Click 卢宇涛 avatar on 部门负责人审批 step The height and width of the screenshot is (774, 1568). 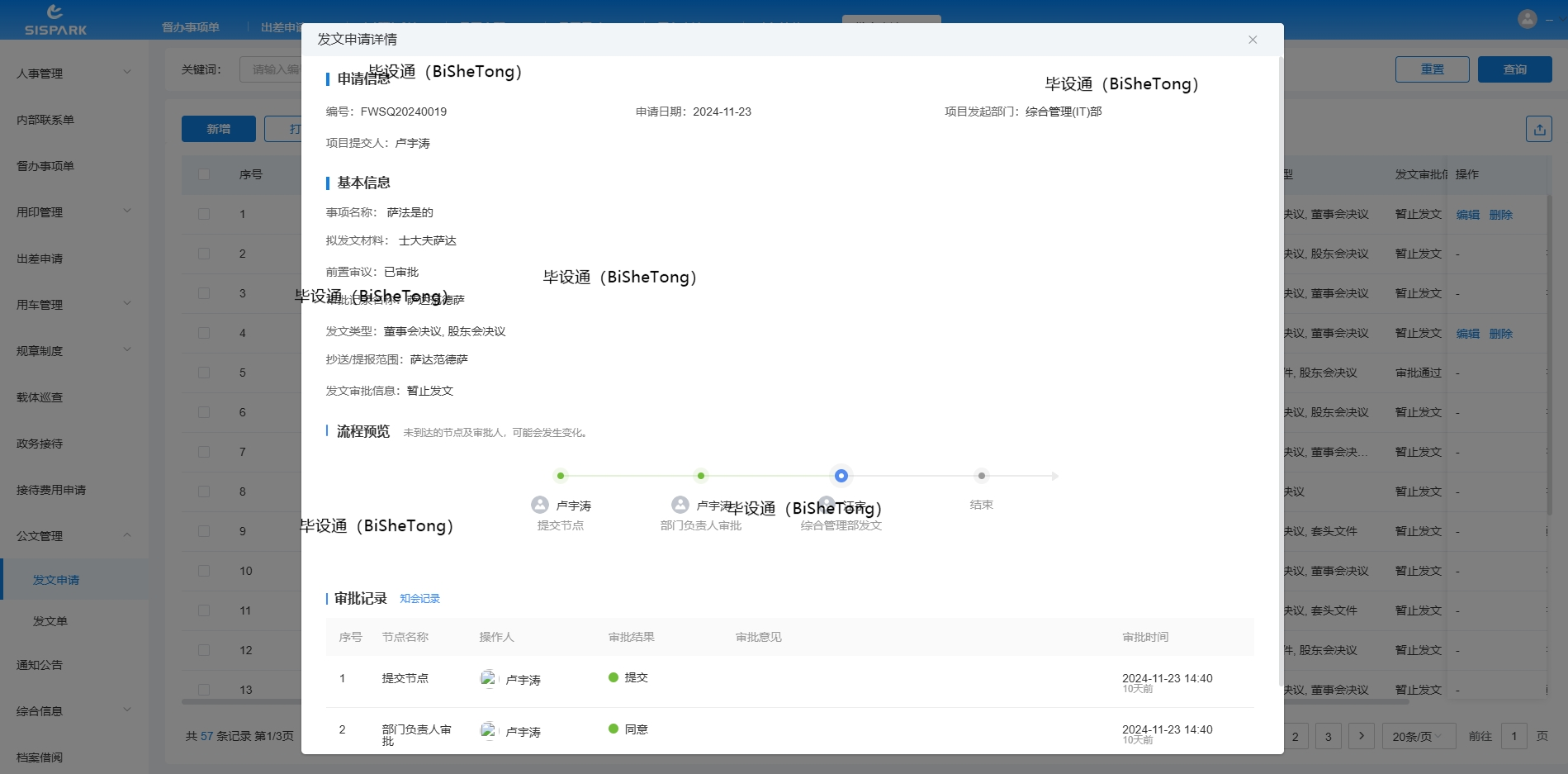click(680, 505)
